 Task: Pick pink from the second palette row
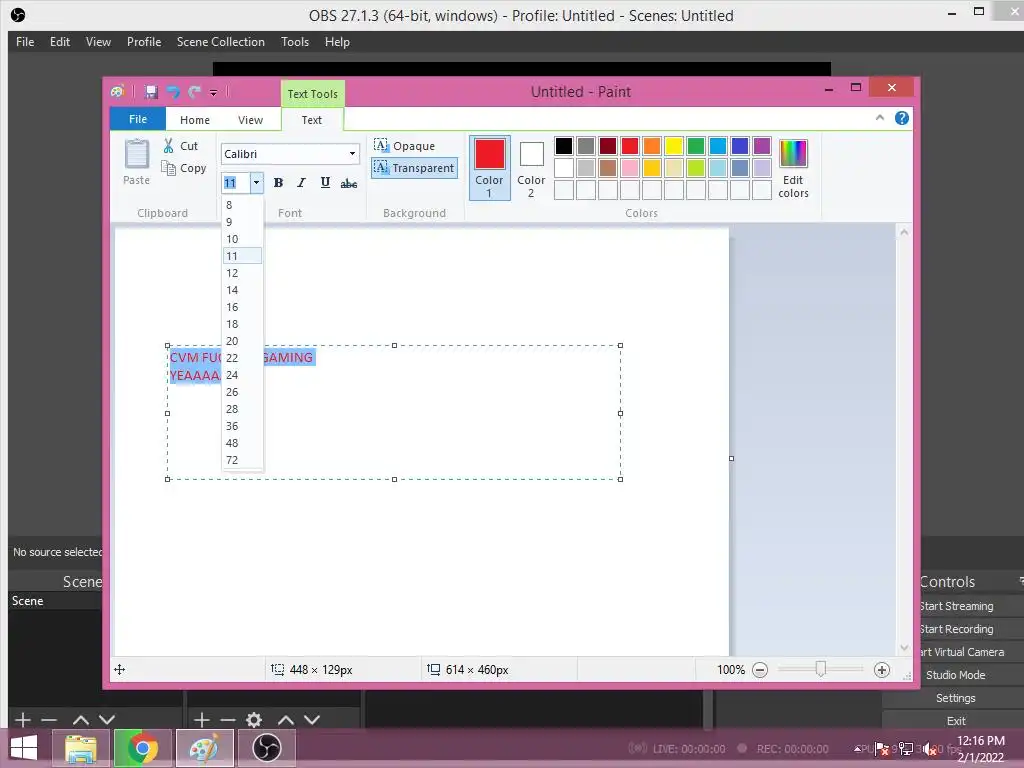point(630,168)
